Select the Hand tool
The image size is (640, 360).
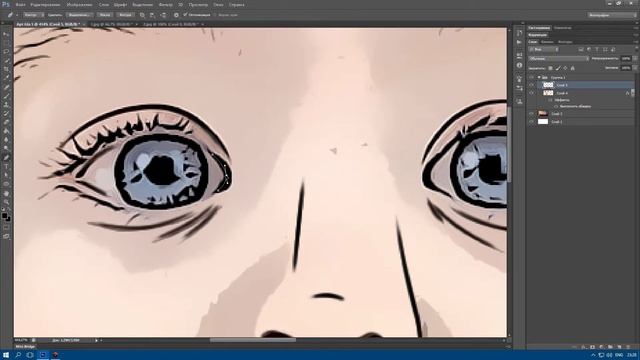click(6, 193)
